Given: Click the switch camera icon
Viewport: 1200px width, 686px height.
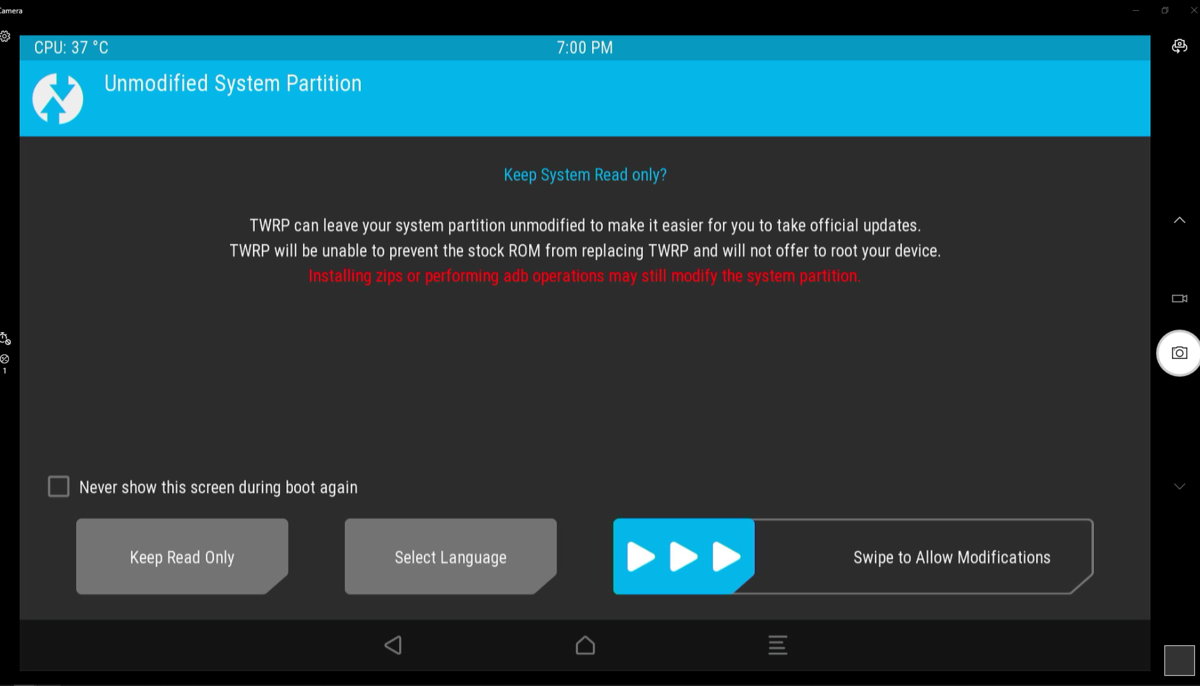Looking at the screenshot, I should coord(1180,46).
